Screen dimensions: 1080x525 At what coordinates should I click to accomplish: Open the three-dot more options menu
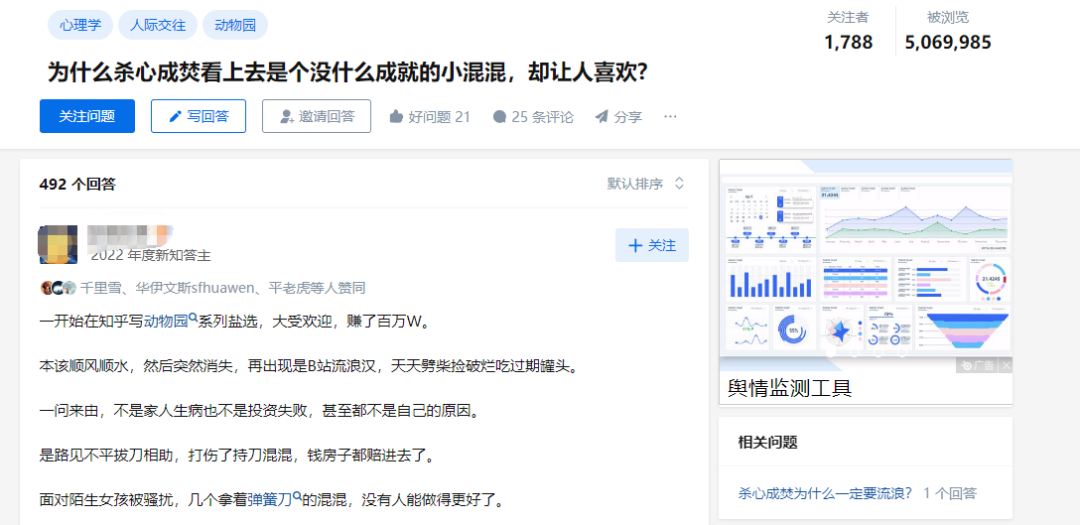pyautogui.click(x=670, y=116)
